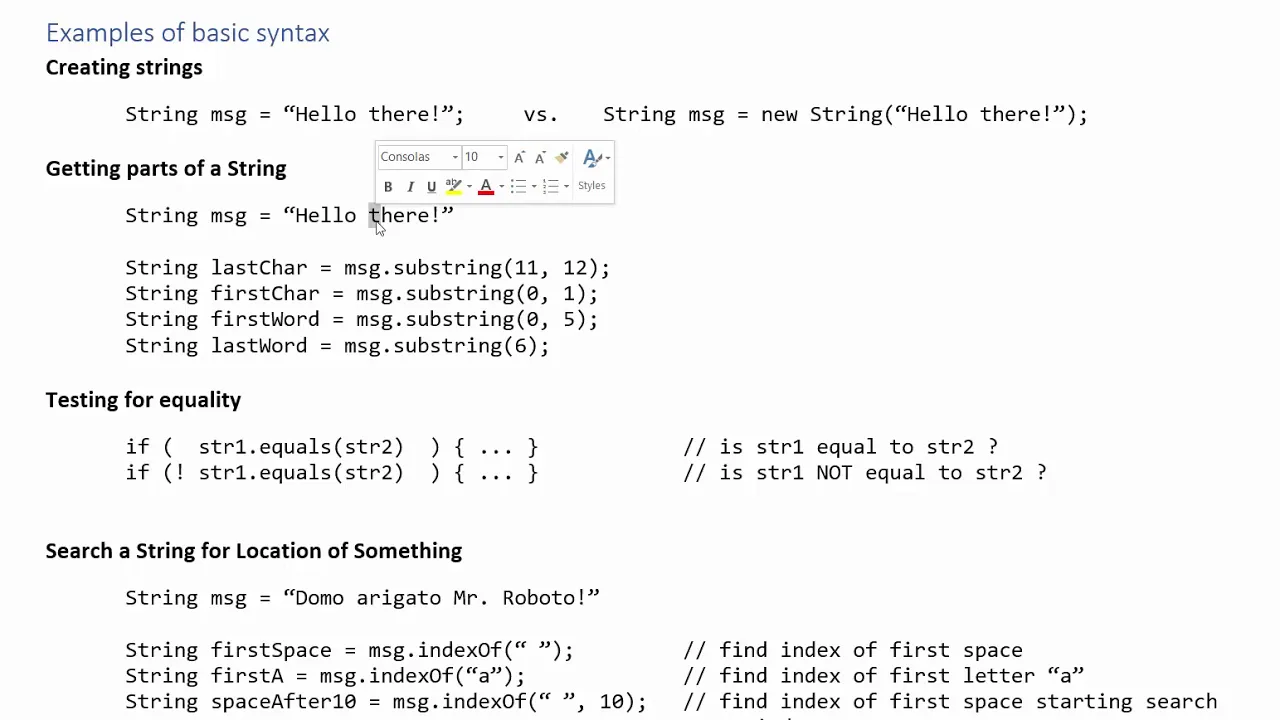Toggle Bold in the mini toolbar
The width and height of the screenshot is (1280, 720).
point(388,186)
